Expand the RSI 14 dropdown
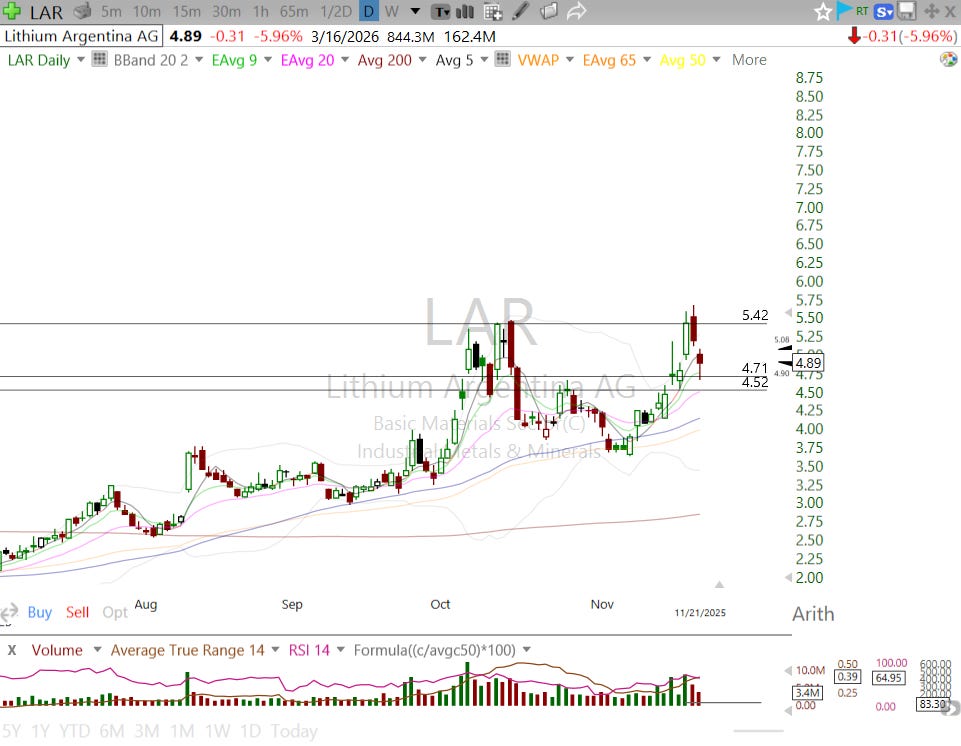Screen dimensions: 961x746 tap(340, 650)
